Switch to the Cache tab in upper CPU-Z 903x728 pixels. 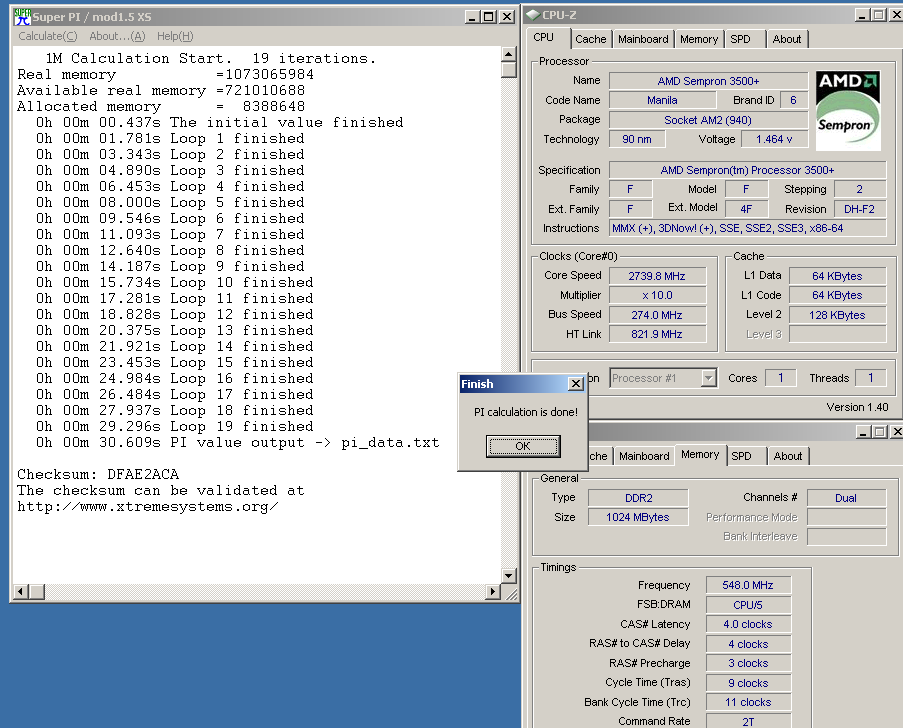[x=591, y=39]
